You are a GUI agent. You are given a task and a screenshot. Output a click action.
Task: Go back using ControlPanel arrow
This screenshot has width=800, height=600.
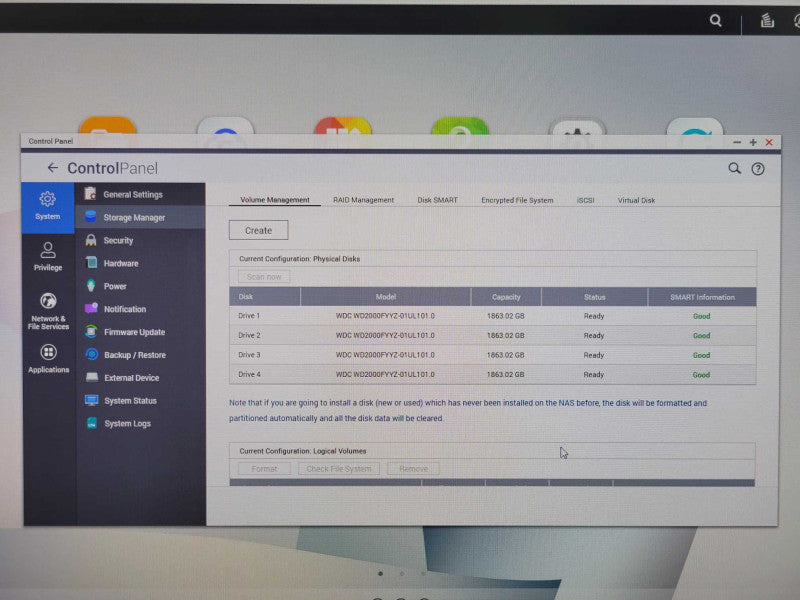[x=53, y=168]
